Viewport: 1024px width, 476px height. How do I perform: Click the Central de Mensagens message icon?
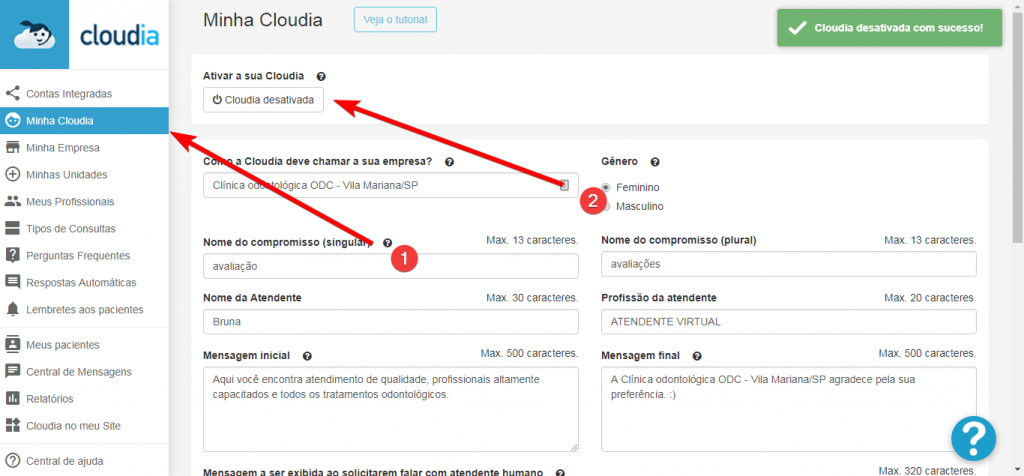[12, 372]
